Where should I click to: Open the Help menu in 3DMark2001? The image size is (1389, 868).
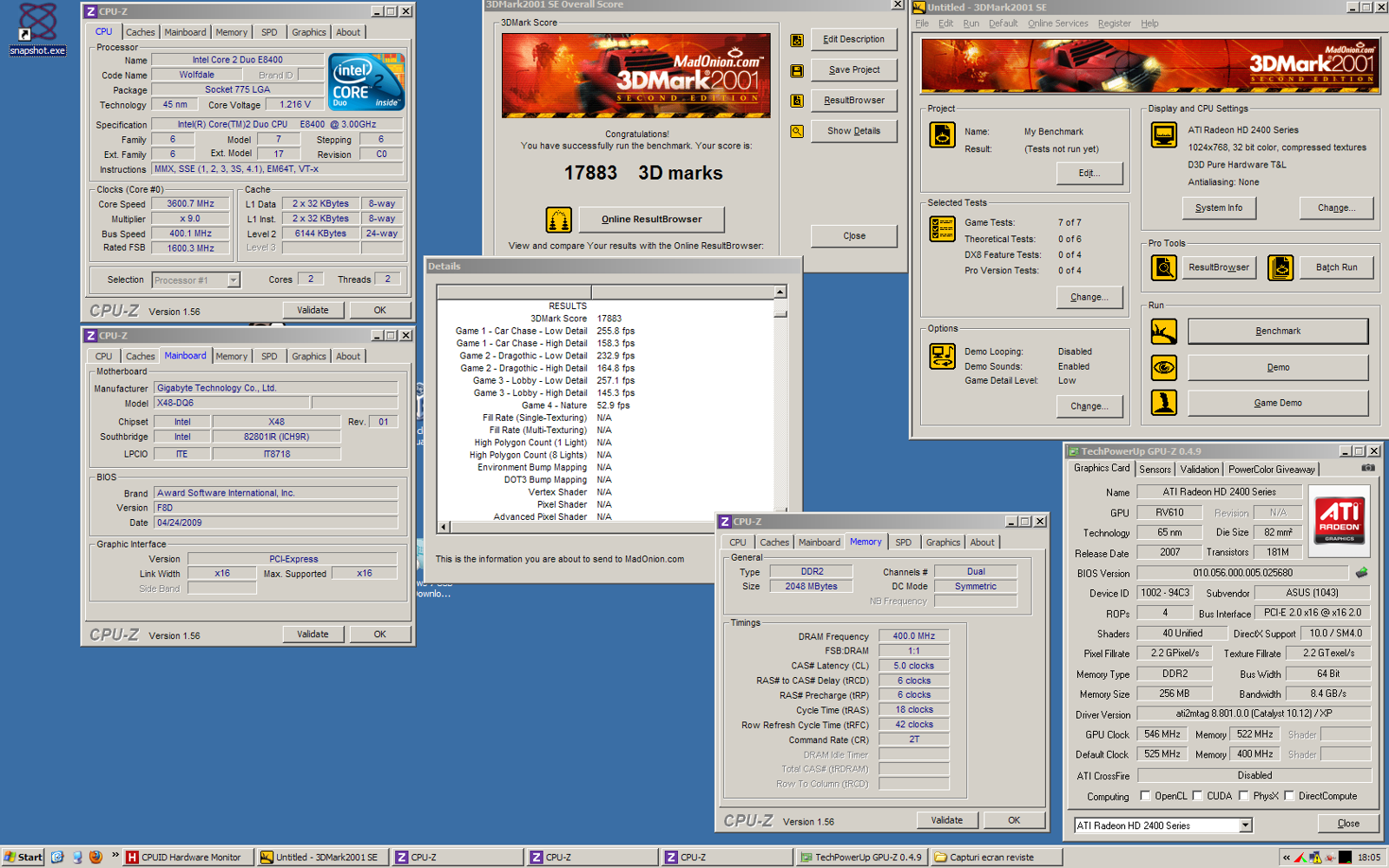(x=1149, y=23)
